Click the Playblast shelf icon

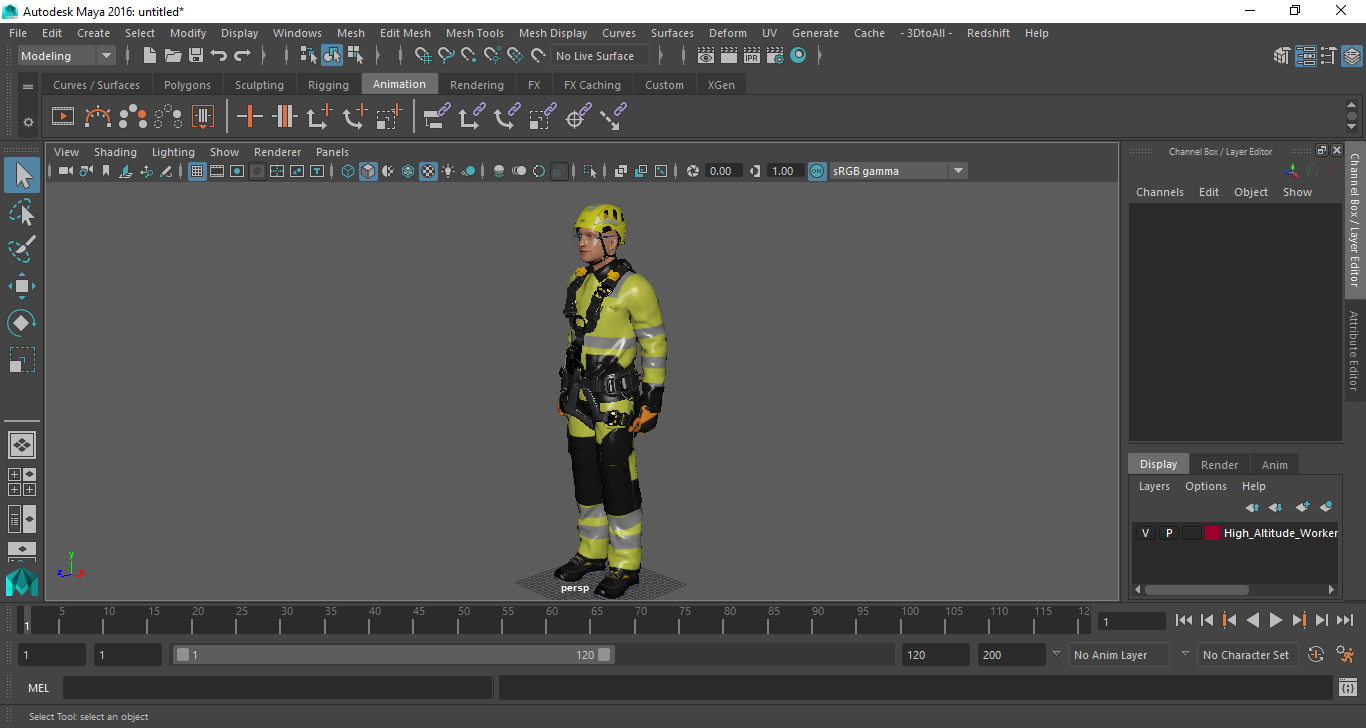63,117
